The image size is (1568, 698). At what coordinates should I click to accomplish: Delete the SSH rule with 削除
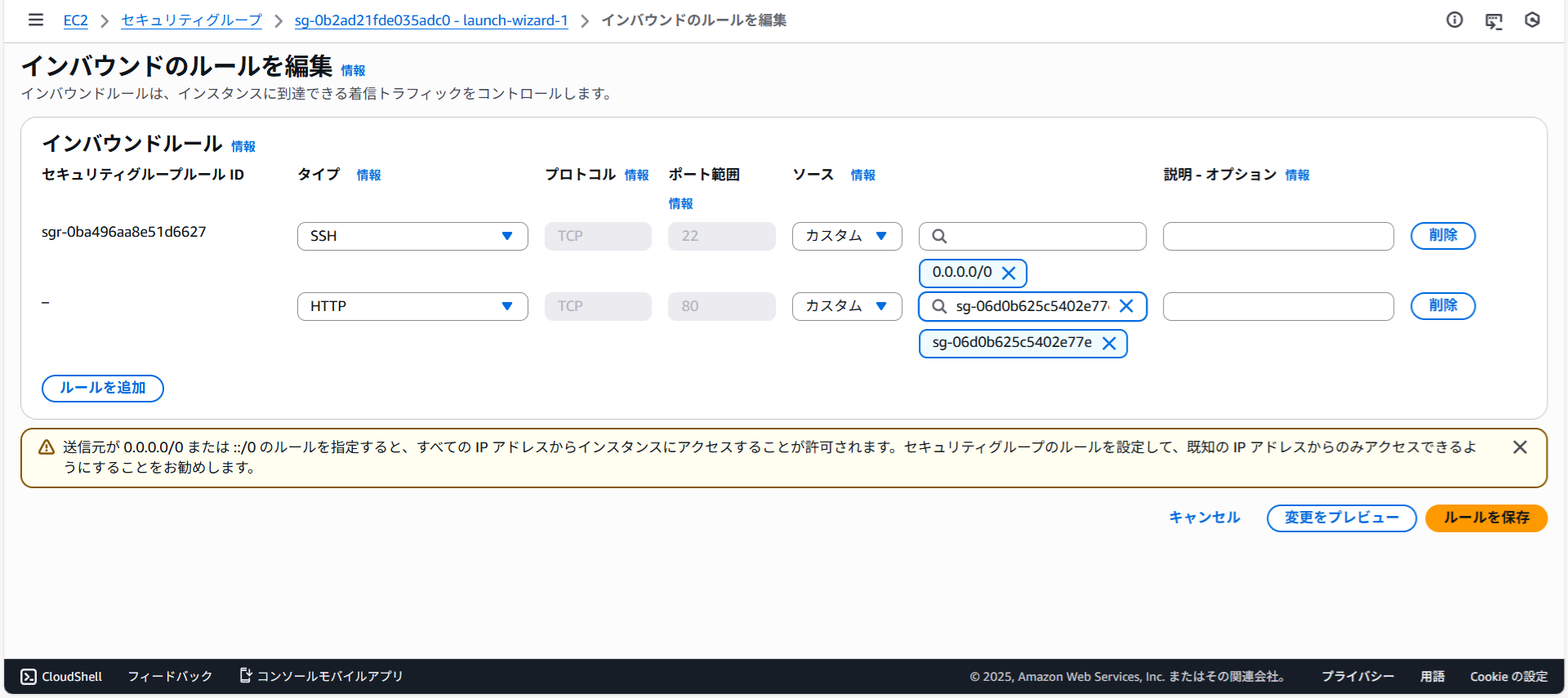pos(1442,236)
